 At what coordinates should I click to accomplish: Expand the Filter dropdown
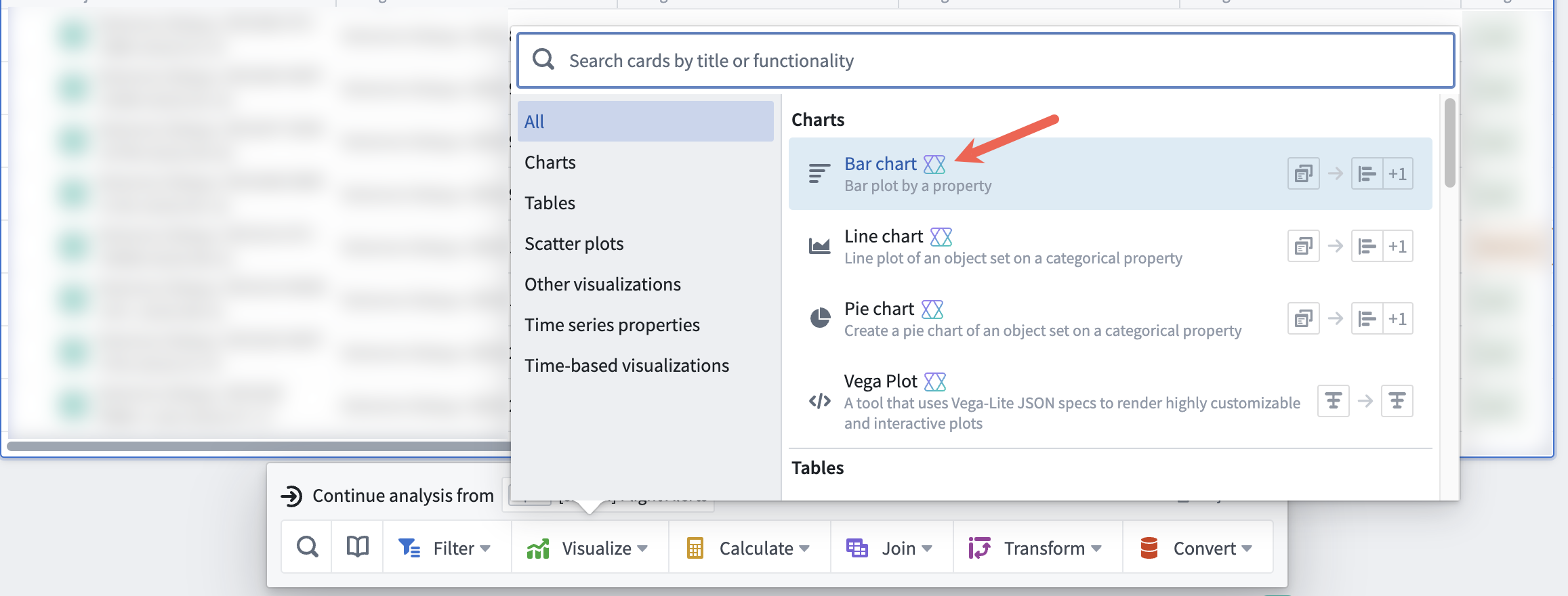pyautogui.click(x=445, y=547)
